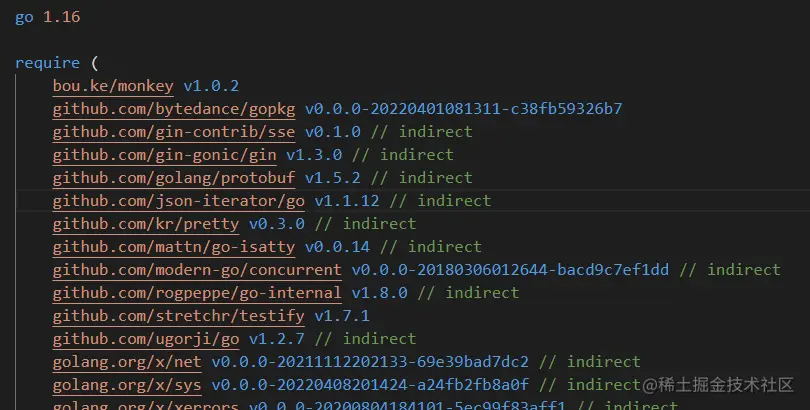Click the 'go 1.16' version line
Screen dimensions: 810x410
click(x=48, y=17)
